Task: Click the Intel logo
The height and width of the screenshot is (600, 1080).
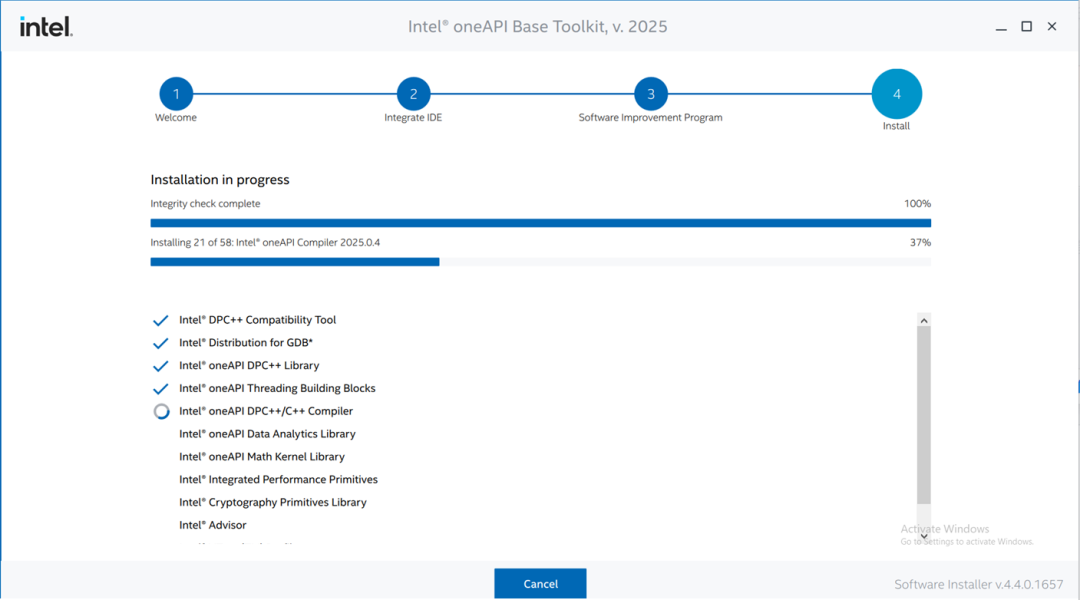Action: pyautogui.click(x=46, y=27)
